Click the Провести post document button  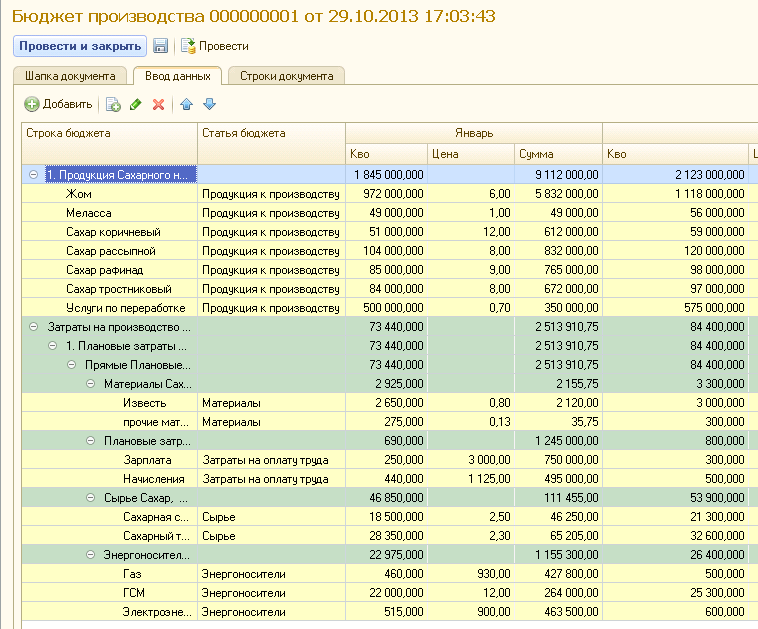coord(215,46)
